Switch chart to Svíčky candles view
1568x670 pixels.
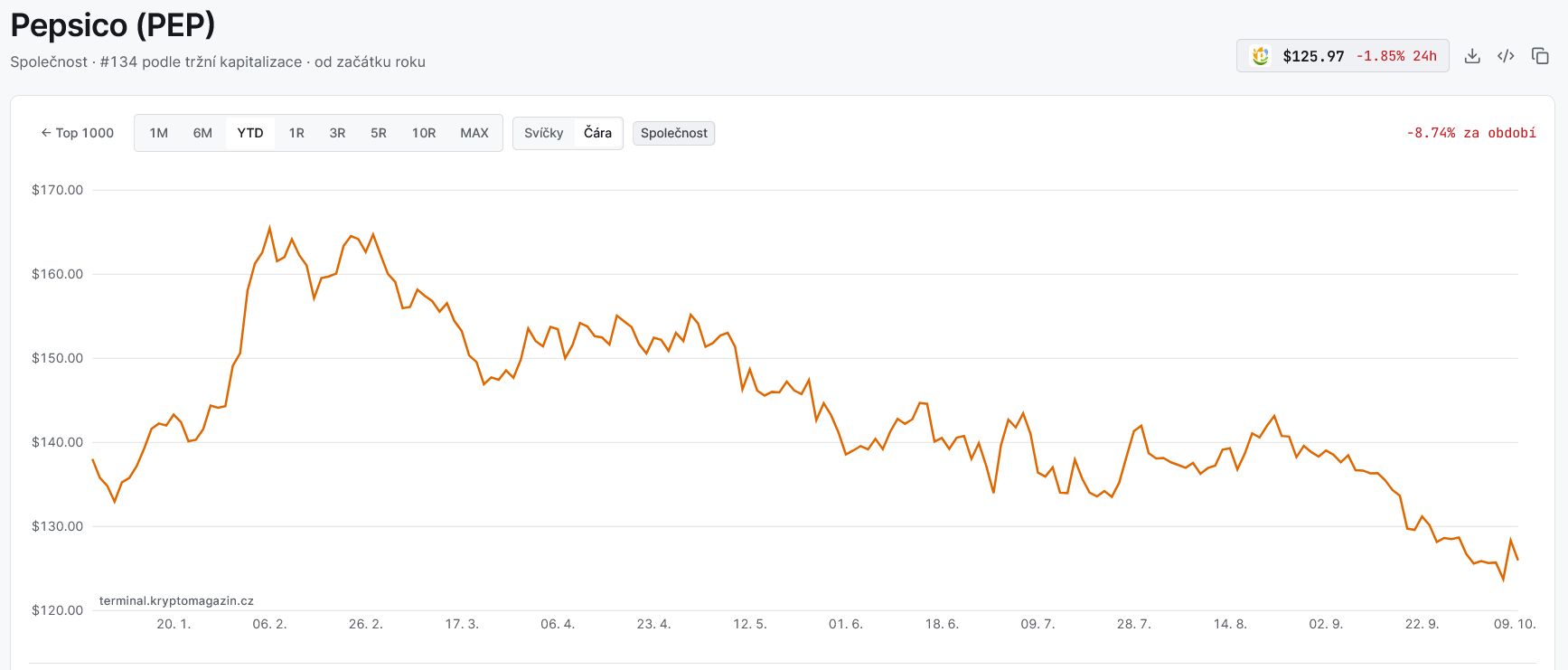tap(544, 133)
